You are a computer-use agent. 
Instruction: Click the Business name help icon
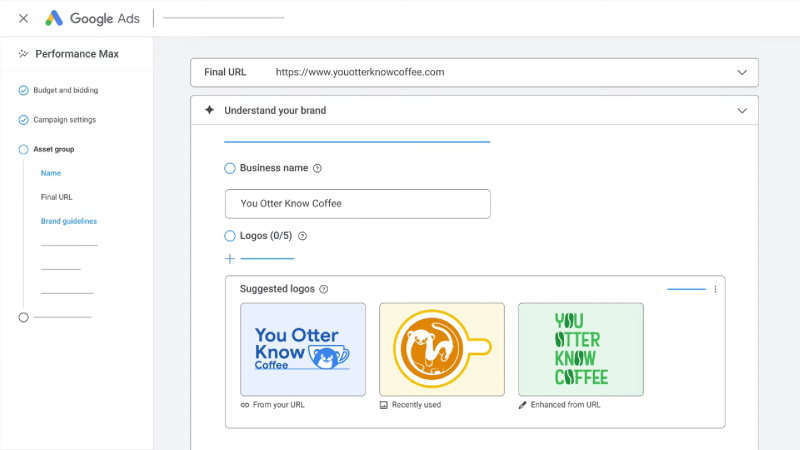[317, 169]
